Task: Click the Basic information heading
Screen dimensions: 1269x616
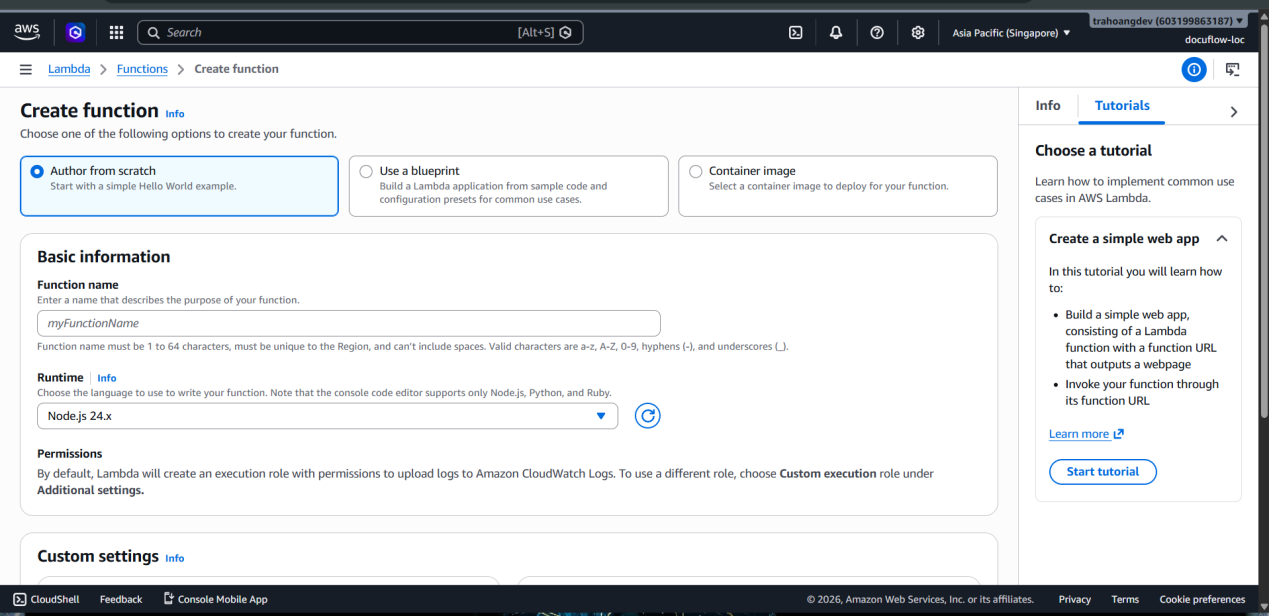Action: click(x=104, y=257)
